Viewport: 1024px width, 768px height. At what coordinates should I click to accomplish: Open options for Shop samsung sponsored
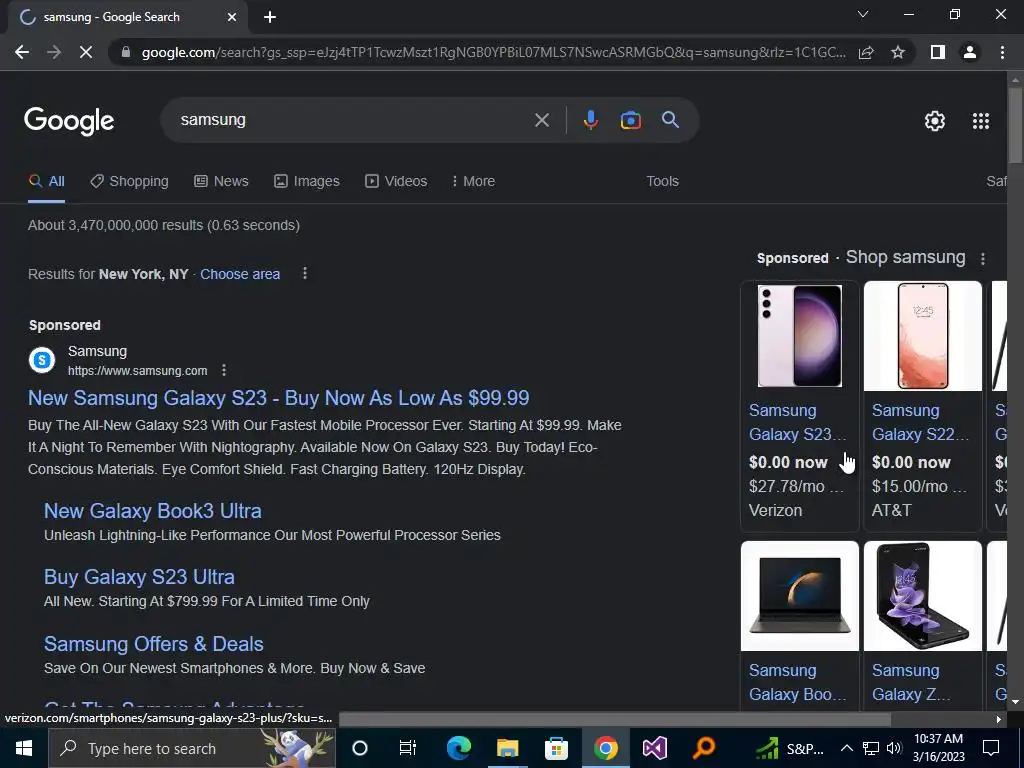[x=982, y=259]
